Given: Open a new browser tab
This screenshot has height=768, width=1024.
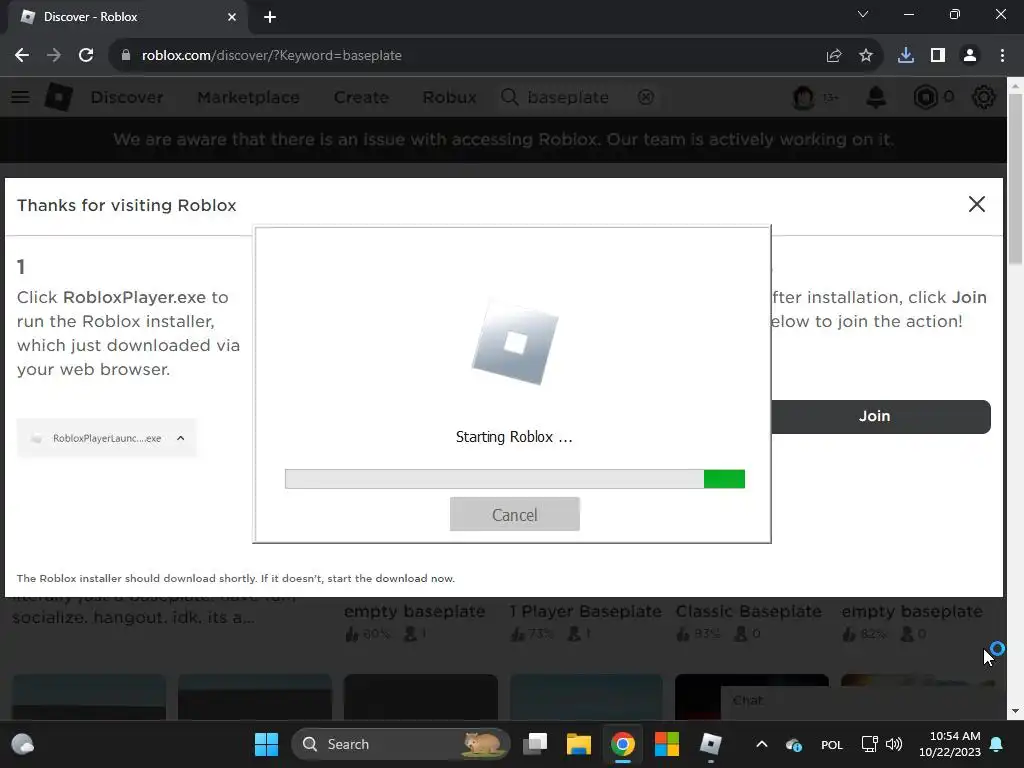Looking at the screenshot, I should (270, 17).
